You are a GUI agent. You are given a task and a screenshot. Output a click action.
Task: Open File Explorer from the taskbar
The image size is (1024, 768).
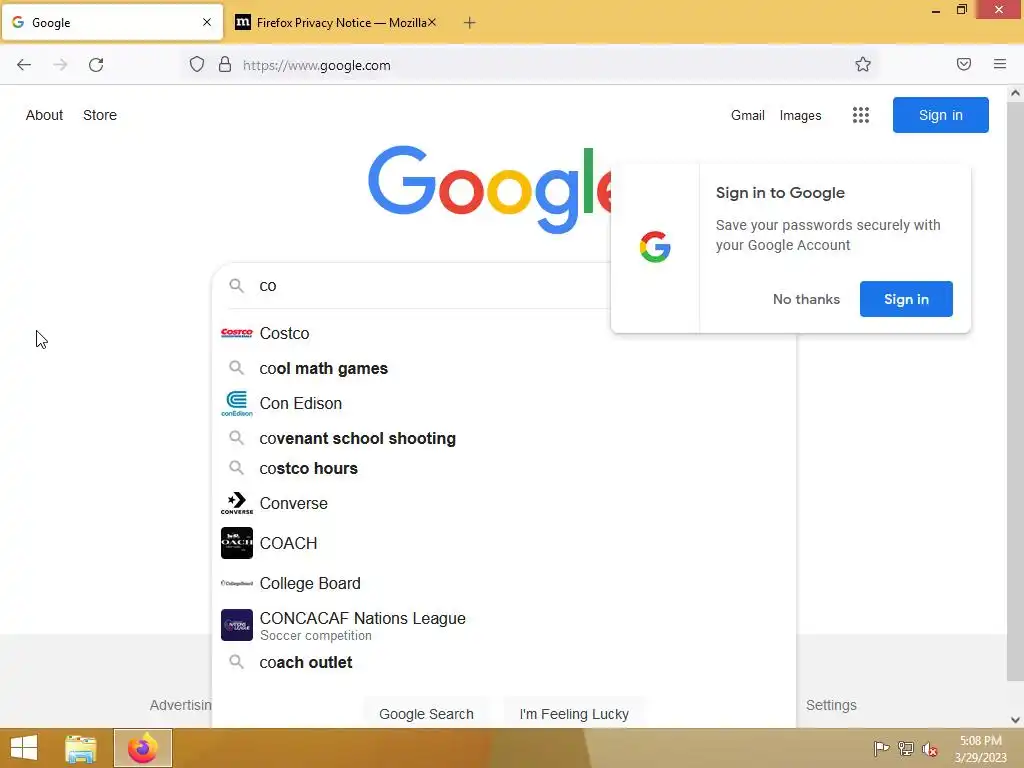[x=81, y=748]
